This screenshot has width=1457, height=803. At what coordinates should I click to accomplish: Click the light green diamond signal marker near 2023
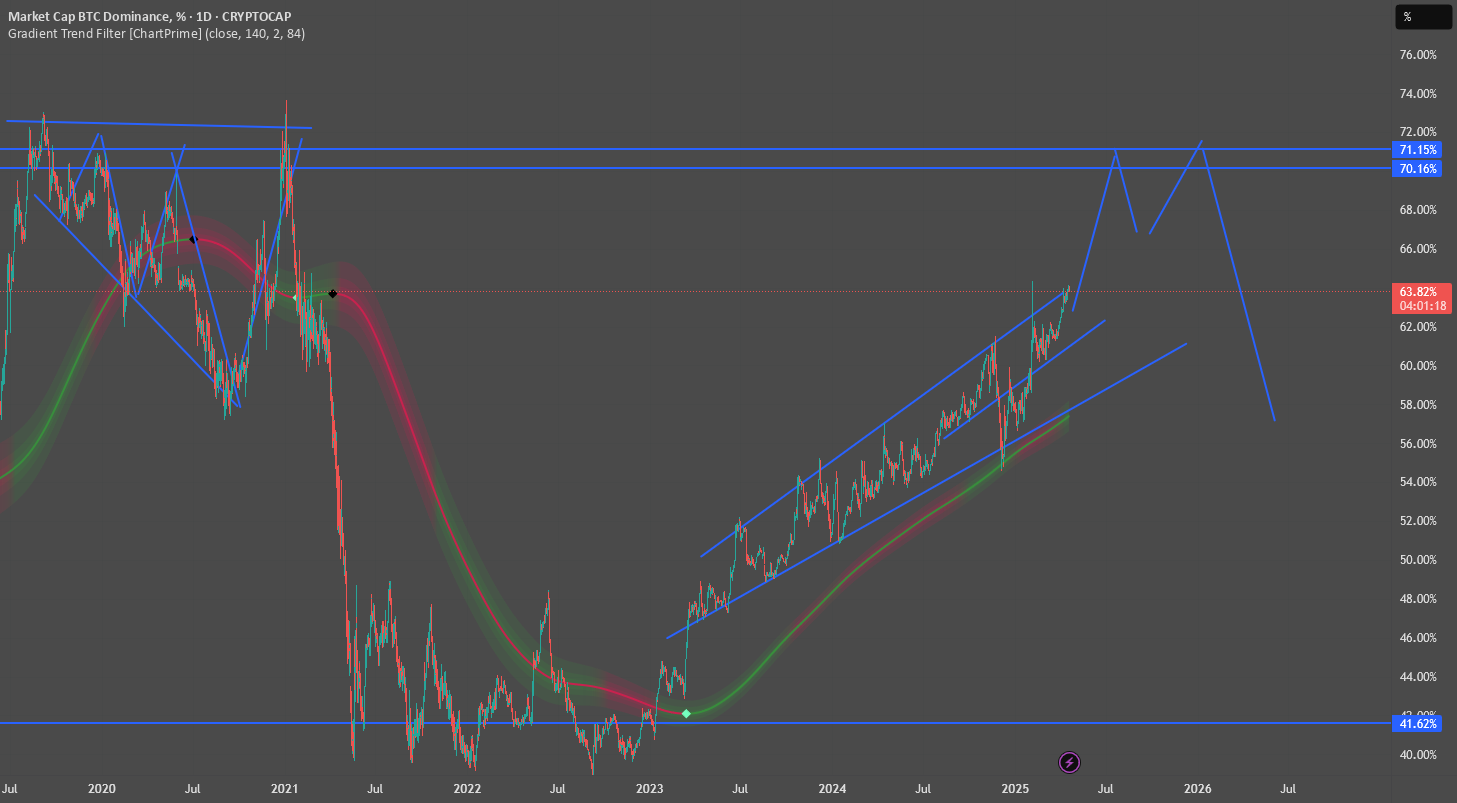[x=686, y=713]
